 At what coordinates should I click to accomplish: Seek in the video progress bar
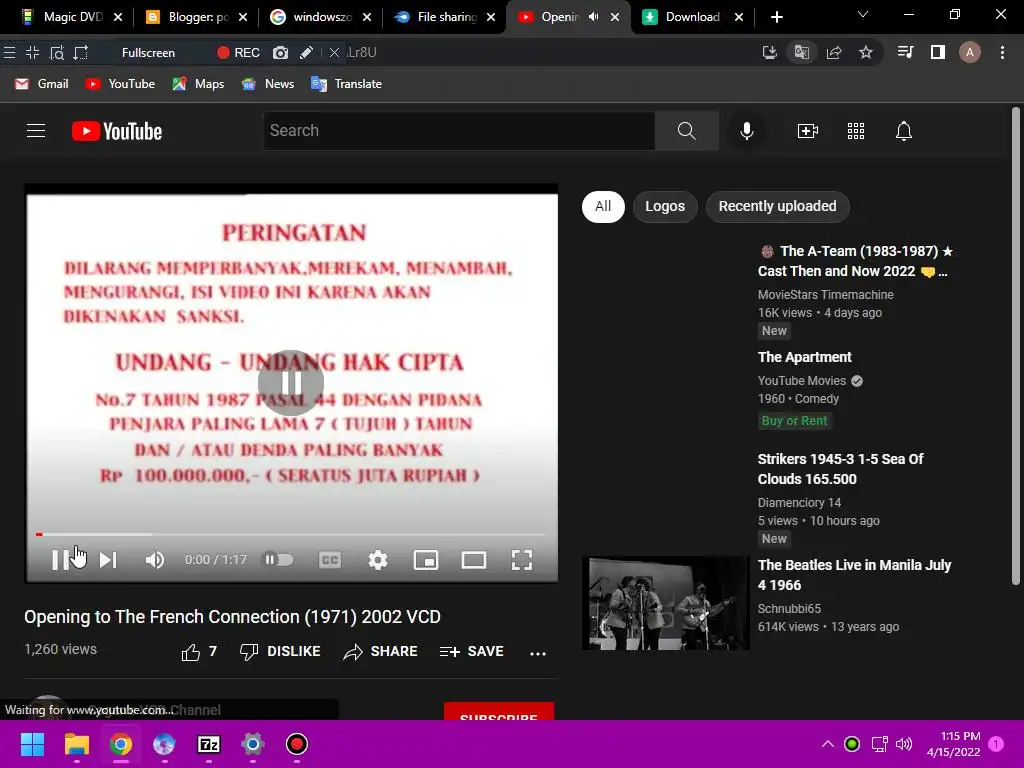coord(291,534)
